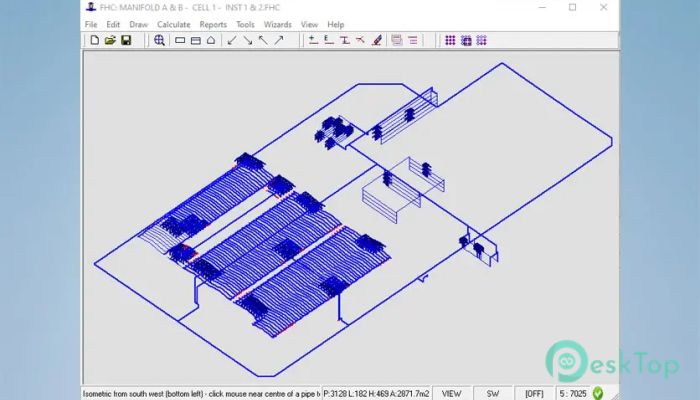Click the Open folder icon
The height and width of the screenshot is (400, 700).
(111, 41)
